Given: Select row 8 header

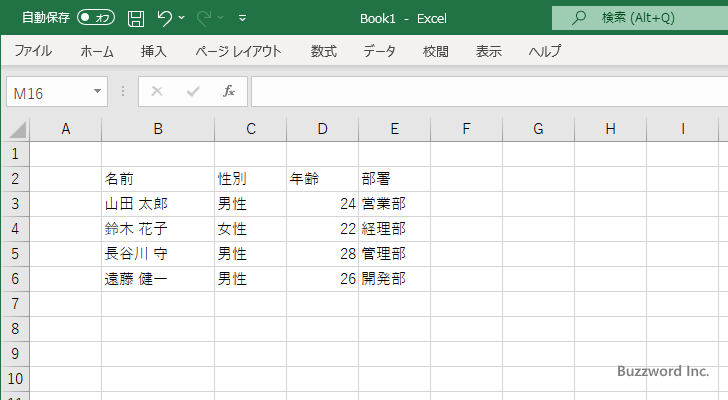Looking at the screenshot, I should (15, 329).
